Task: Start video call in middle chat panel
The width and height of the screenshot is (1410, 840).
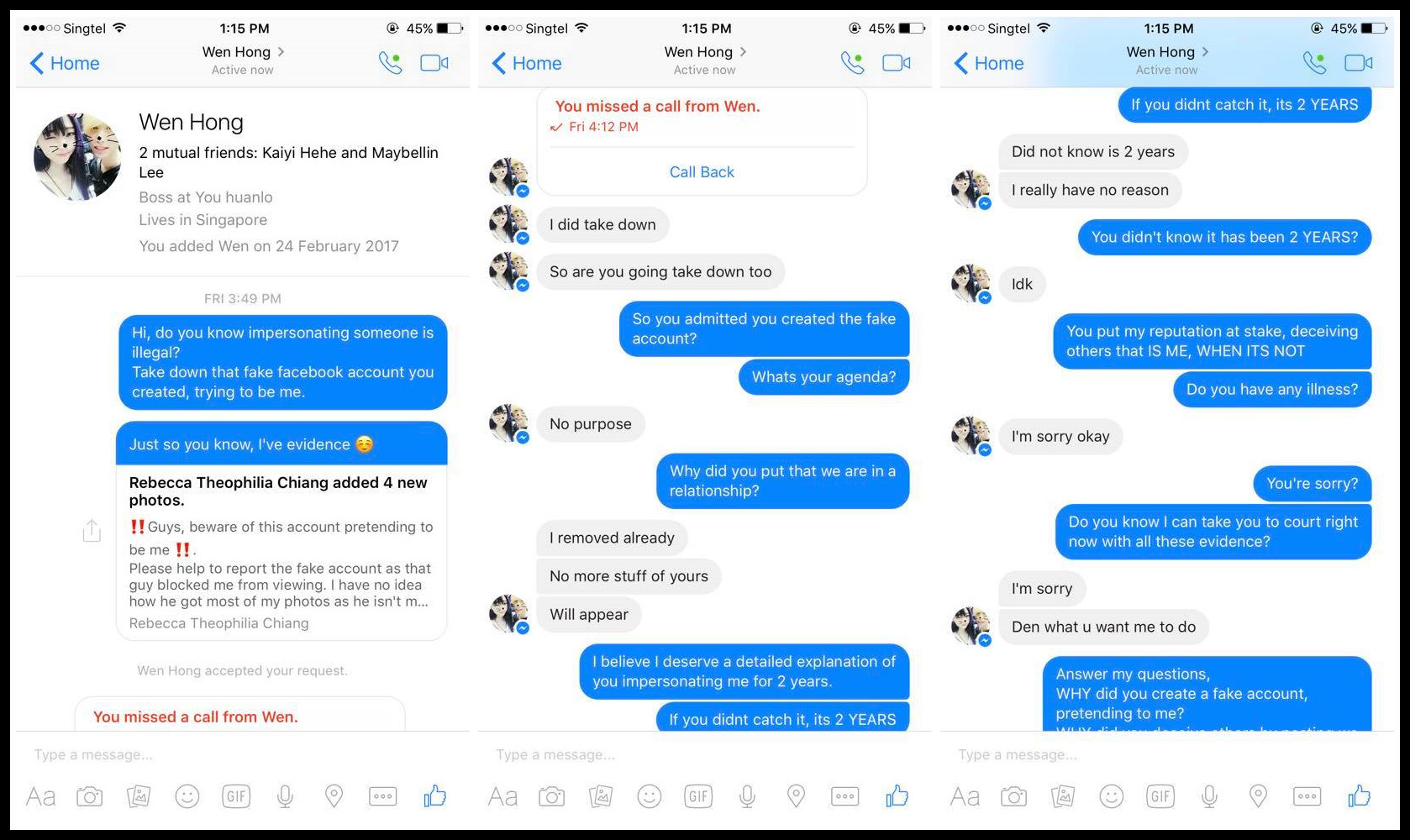Action: click(x=897, y=63)
